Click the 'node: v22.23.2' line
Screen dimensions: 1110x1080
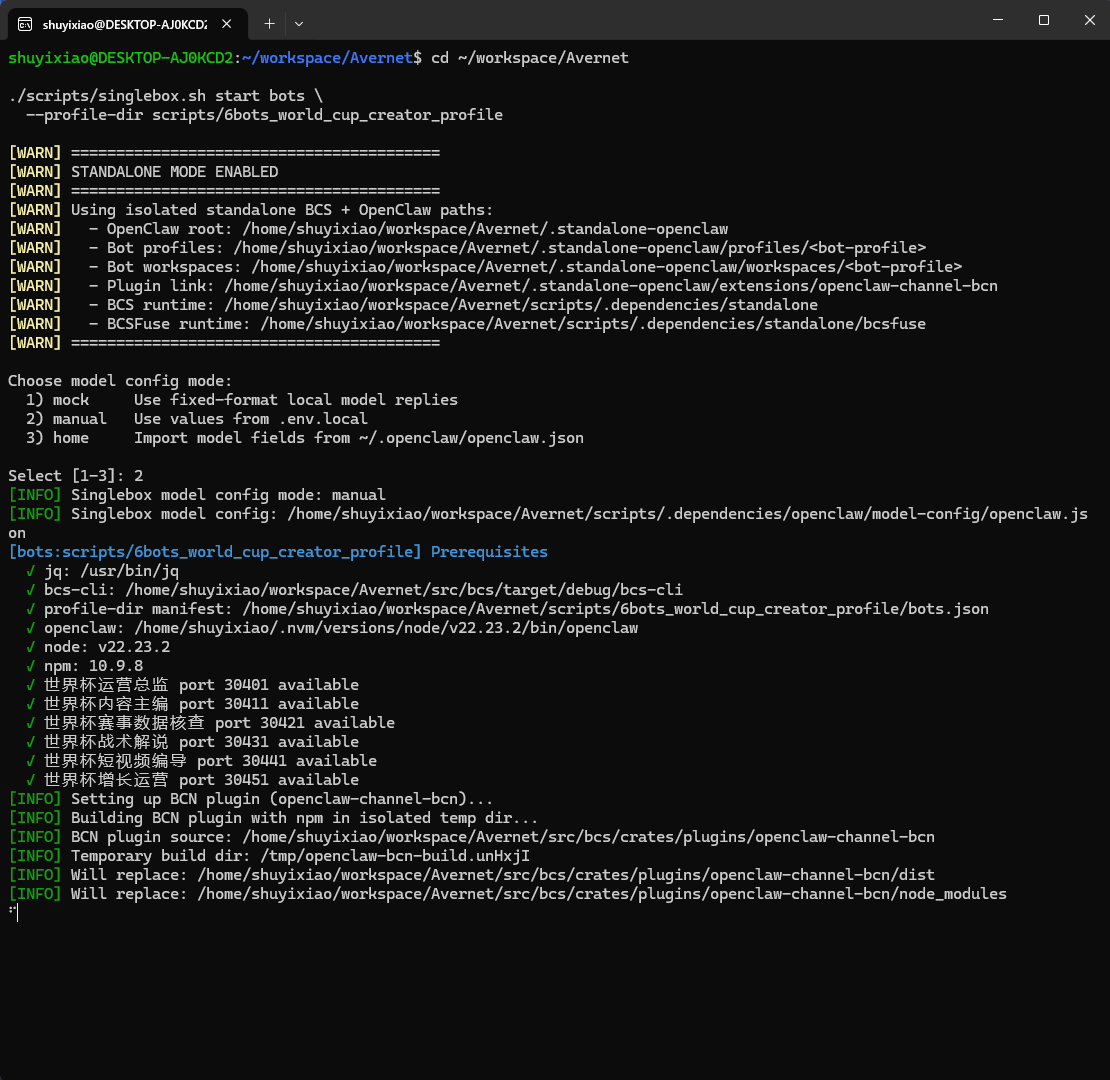coord(98,647)
